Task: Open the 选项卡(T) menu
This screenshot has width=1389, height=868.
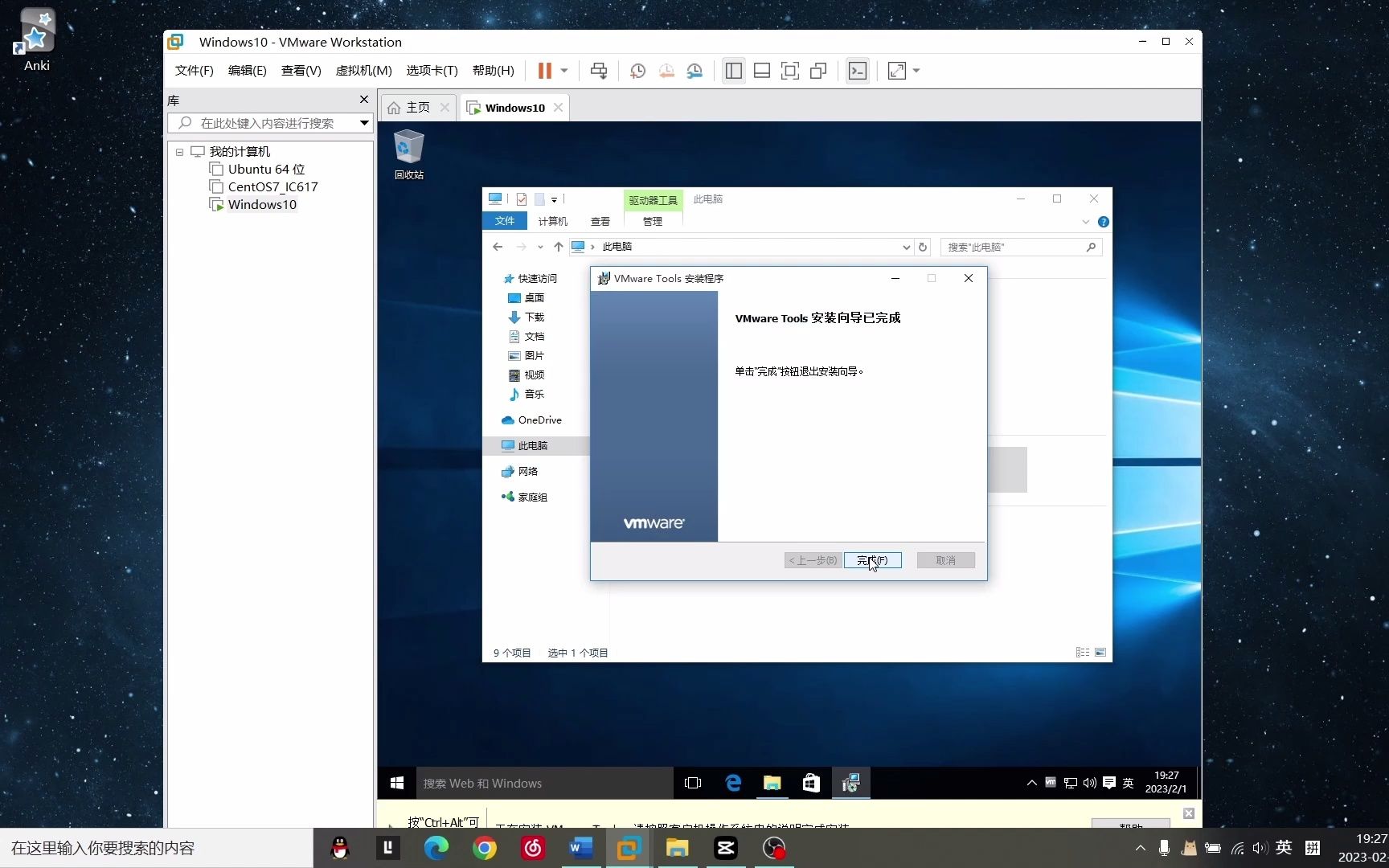Action: point(432,71)
